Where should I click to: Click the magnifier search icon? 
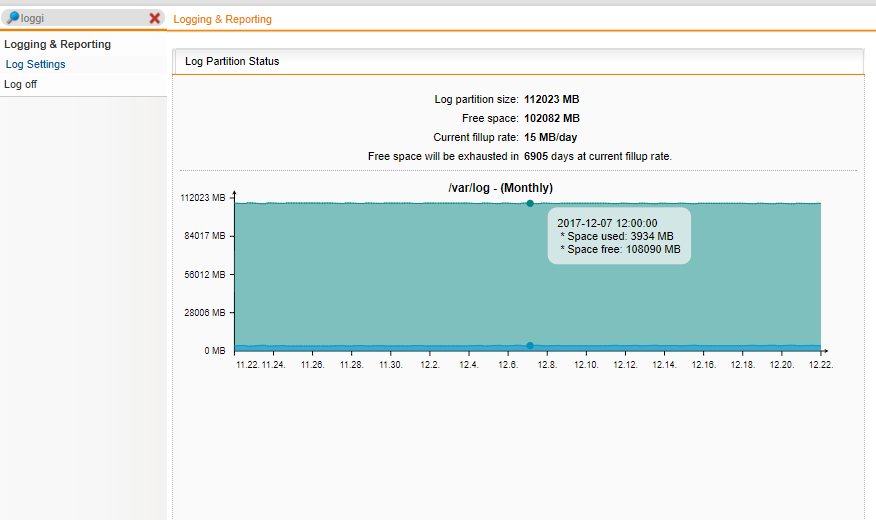[12, 18]
